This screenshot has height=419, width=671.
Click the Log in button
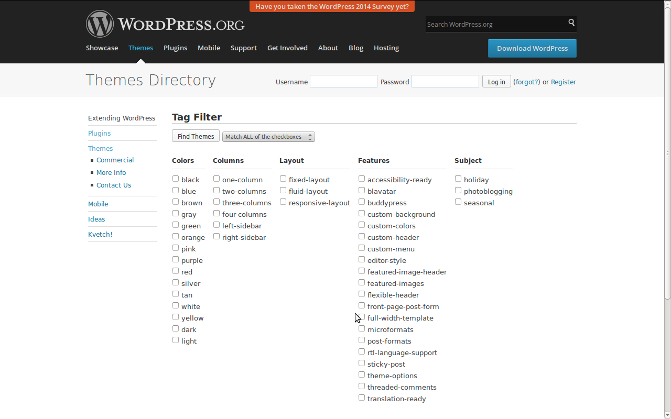(496, 81)
